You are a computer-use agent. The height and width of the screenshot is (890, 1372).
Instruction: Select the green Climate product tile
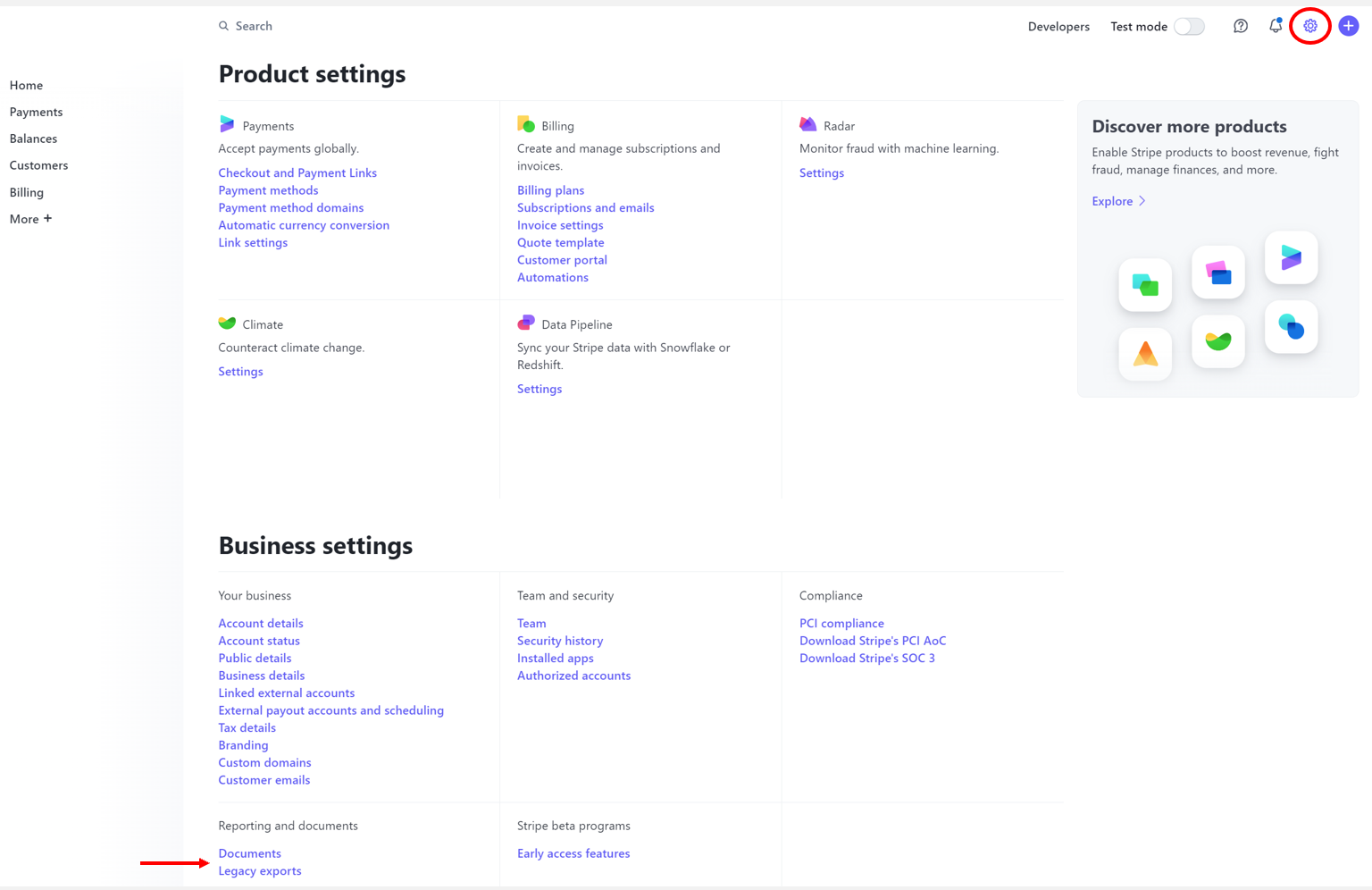coord(1218,340)
